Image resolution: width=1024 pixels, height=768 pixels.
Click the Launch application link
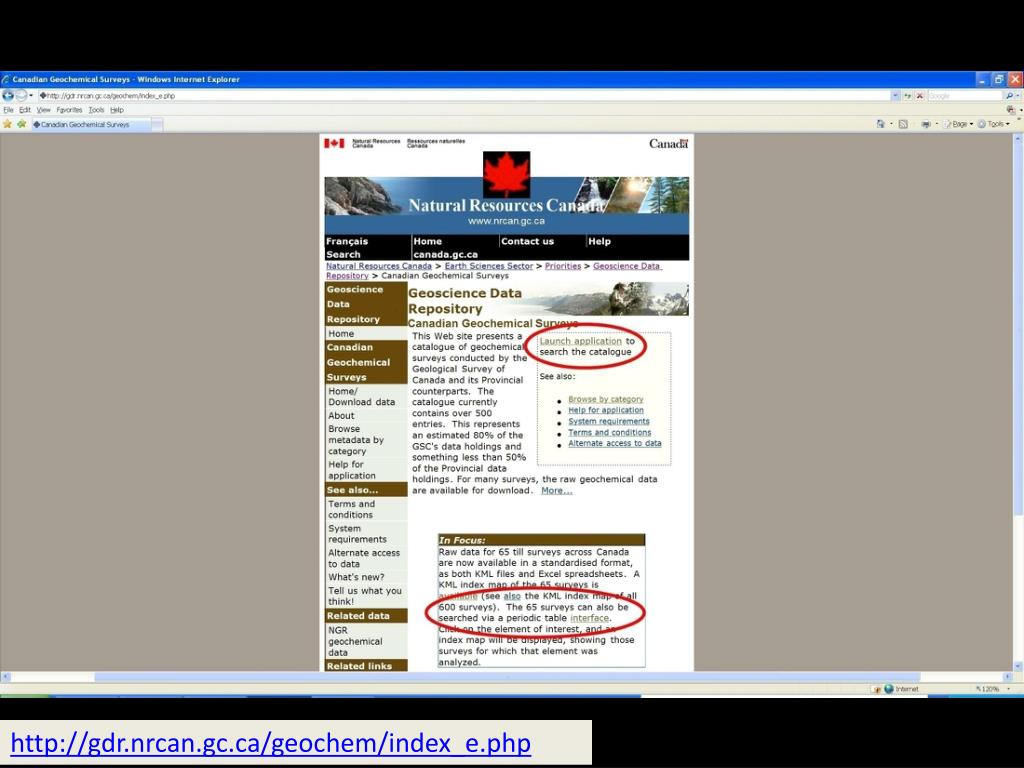pos(580,341)
